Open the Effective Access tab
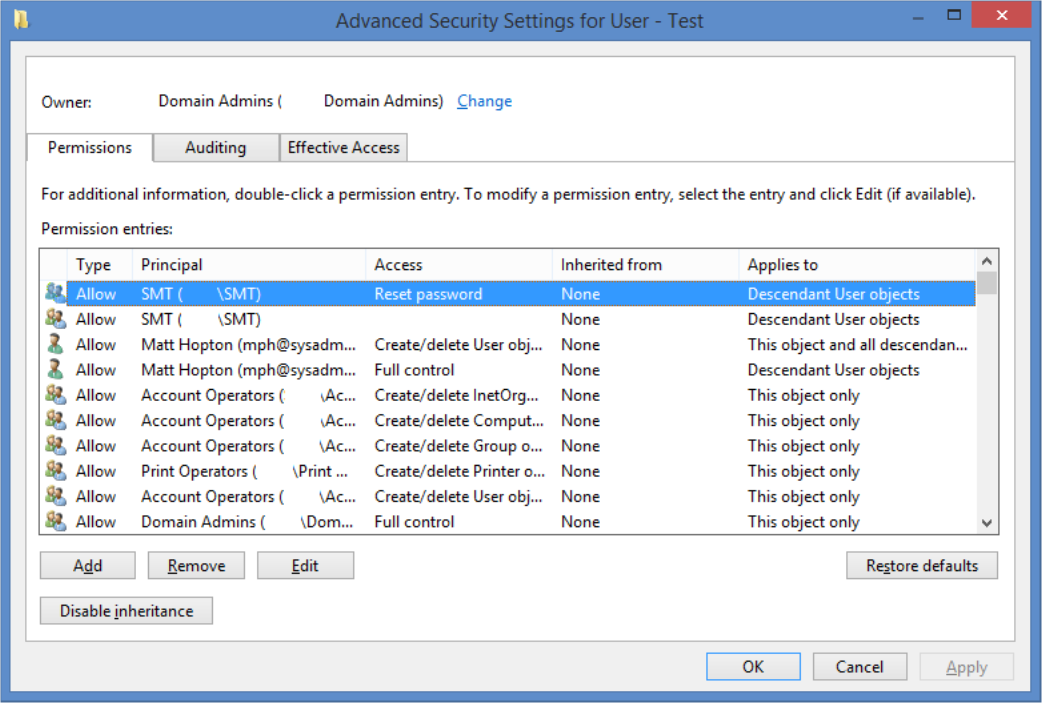The width and height of the screenshot is (1042, 703). tap(343, 147)
